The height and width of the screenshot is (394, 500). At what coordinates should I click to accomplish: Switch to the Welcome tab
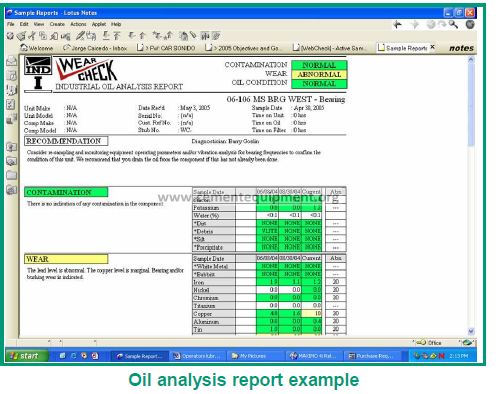tap(37, 48)
